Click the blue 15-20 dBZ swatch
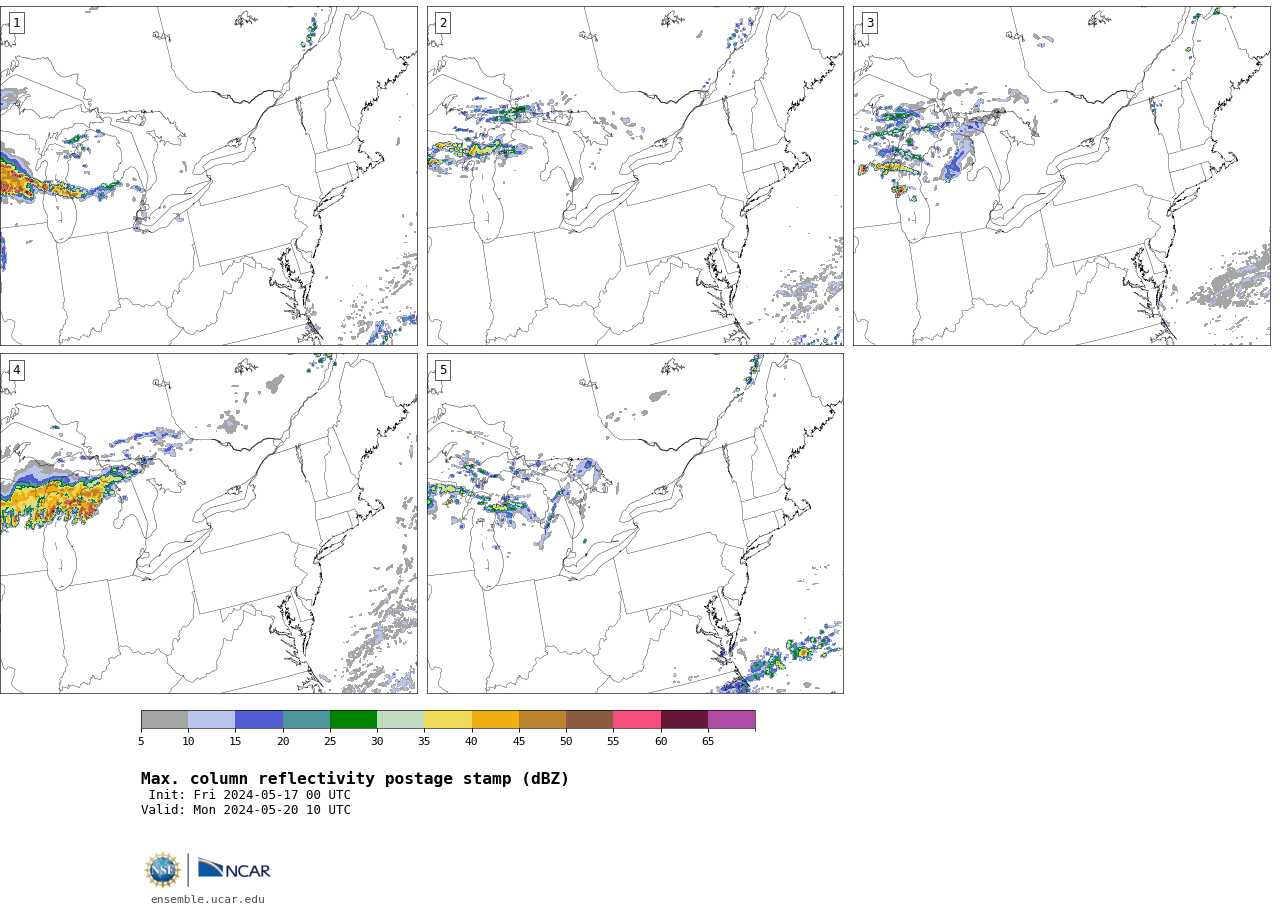The width and height of the screenshot is (1280, 910). [259, 720]
